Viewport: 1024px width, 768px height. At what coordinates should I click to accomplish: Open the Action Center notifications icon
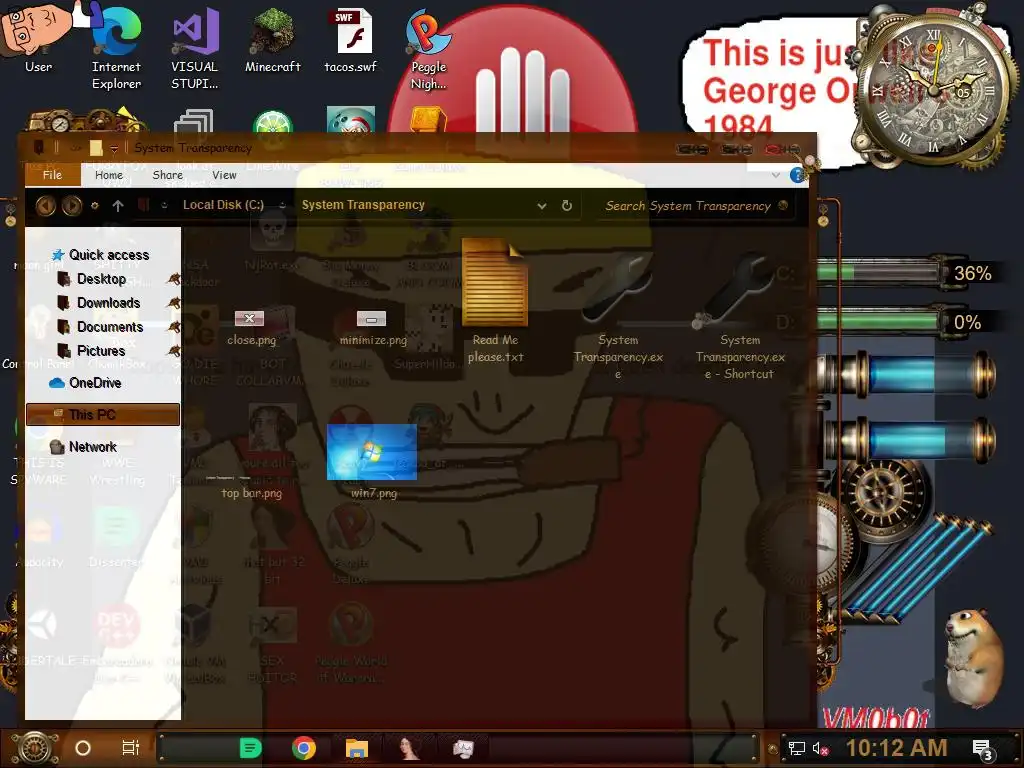pos(984,749)
